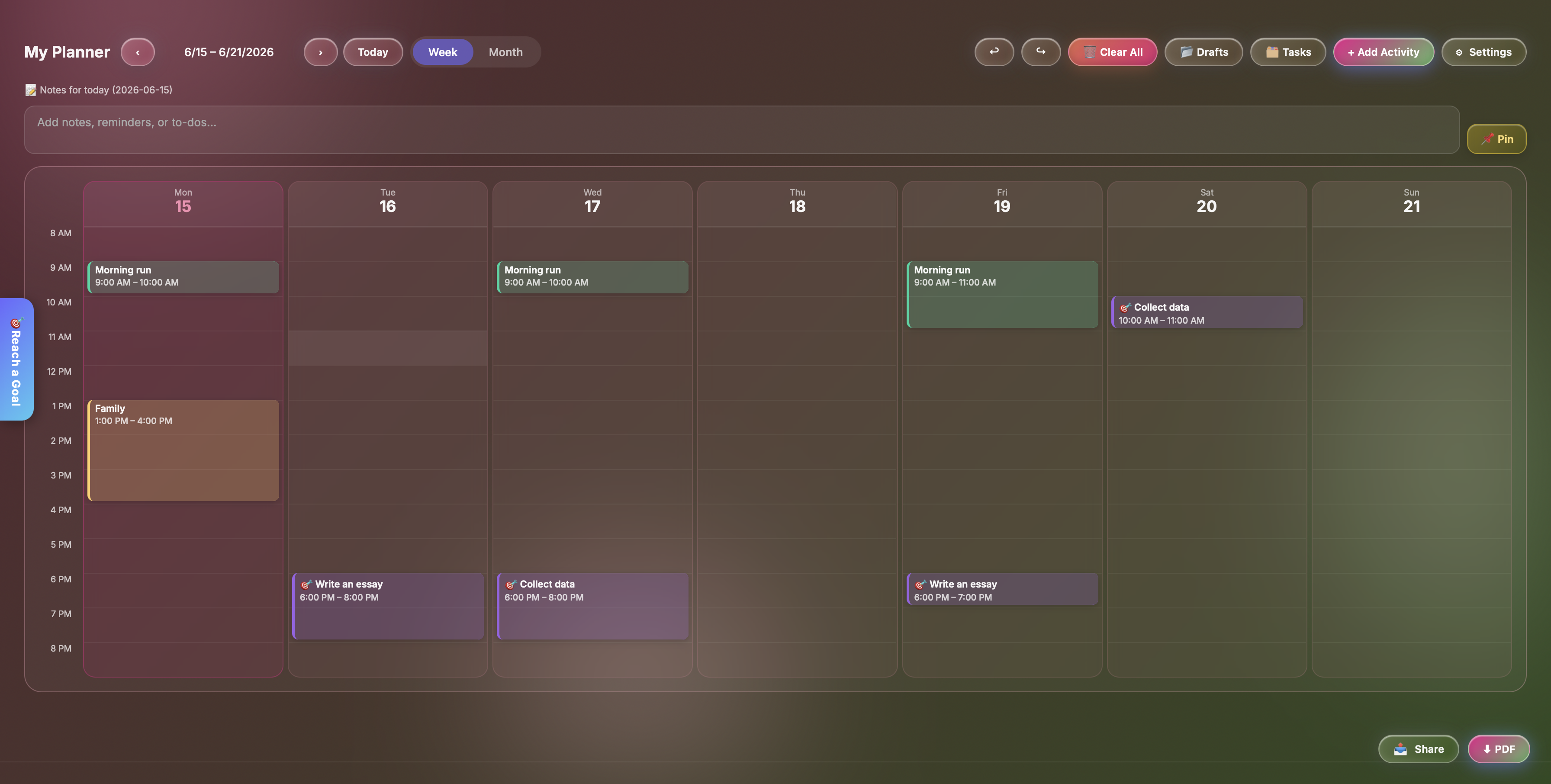
Task: Click goal icon on Saturday's Collect data
Action: (1125, 307)
